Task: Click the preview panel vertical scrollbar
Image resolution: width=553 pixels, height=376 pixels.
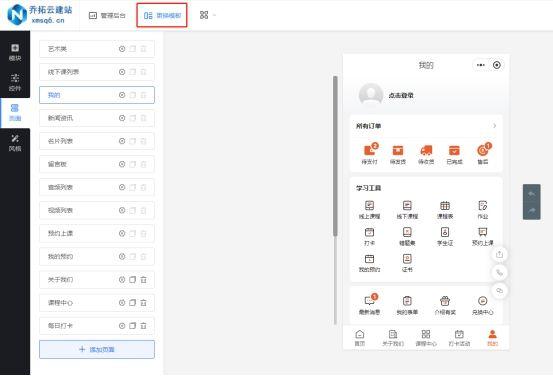Action: tap(335, 155)
